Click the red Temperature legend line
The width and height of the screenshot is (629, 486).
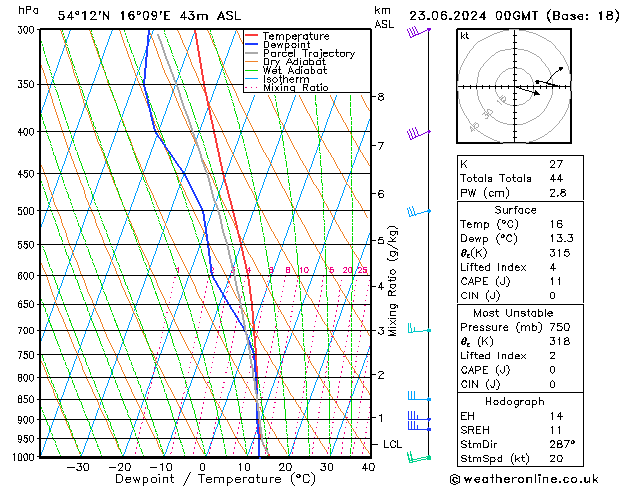[251, 36]
